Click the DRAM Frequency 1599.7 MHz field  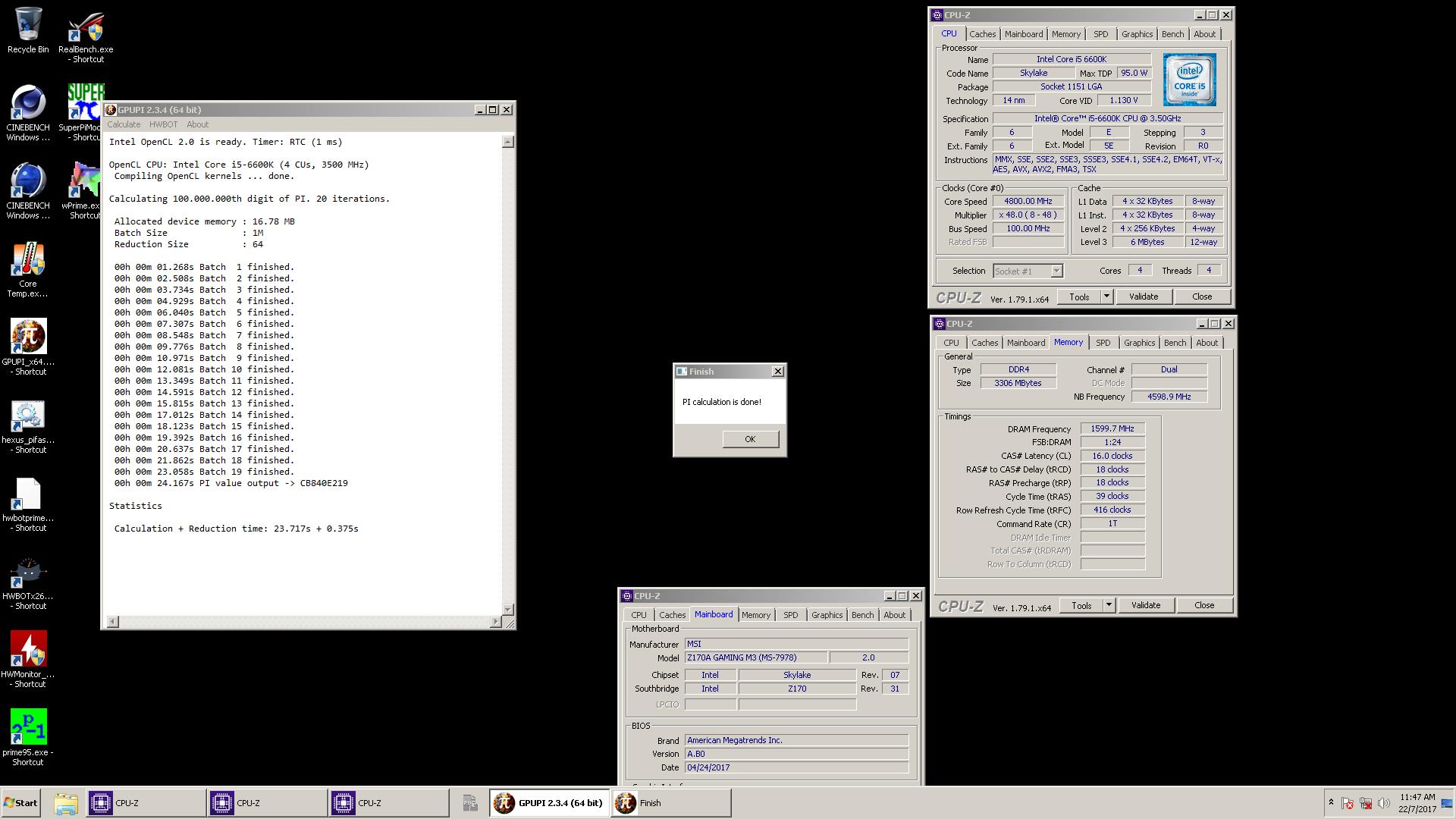click(1112, 428)
